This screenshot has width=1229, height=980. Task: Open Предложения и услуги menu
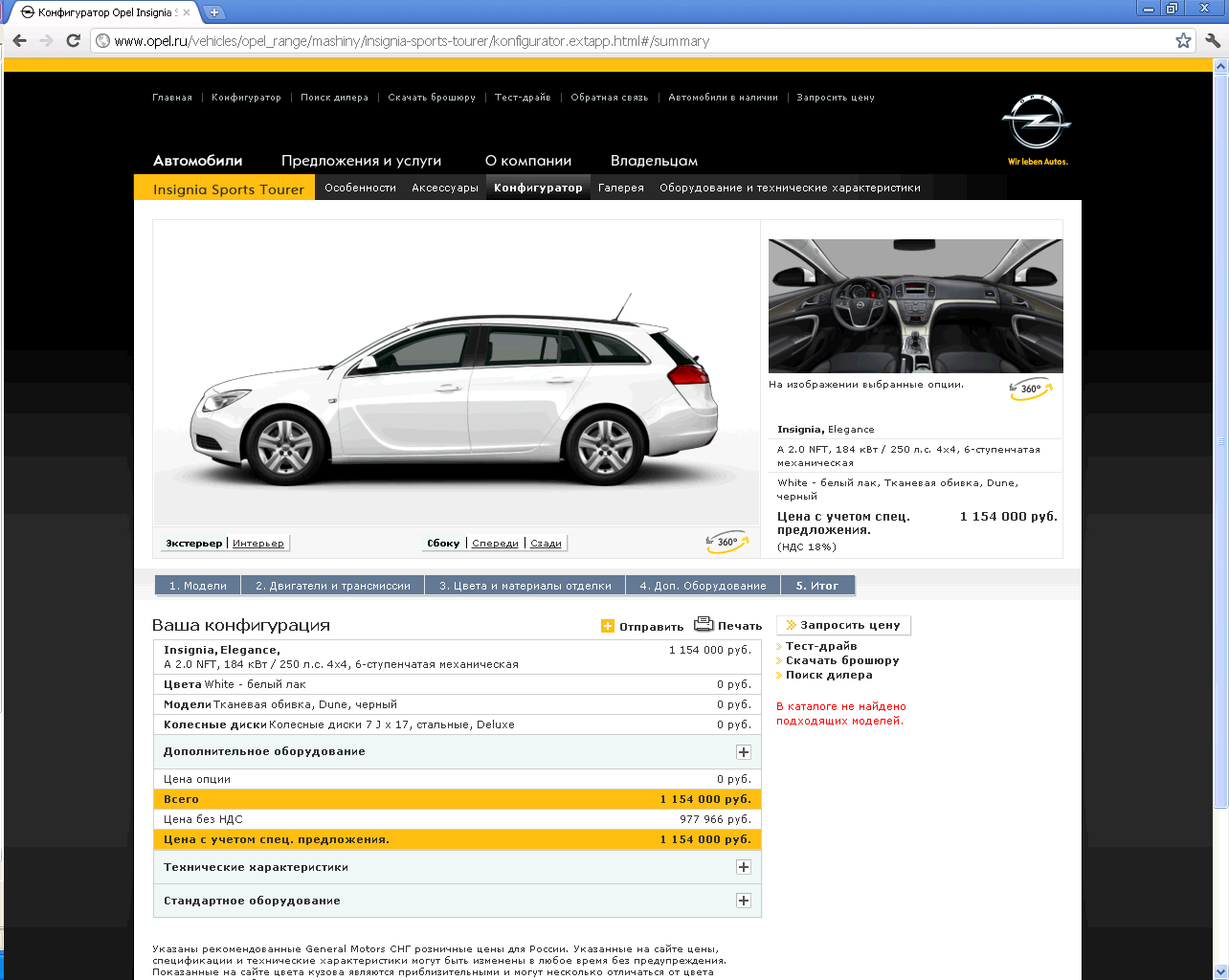(x=361, y=161)
